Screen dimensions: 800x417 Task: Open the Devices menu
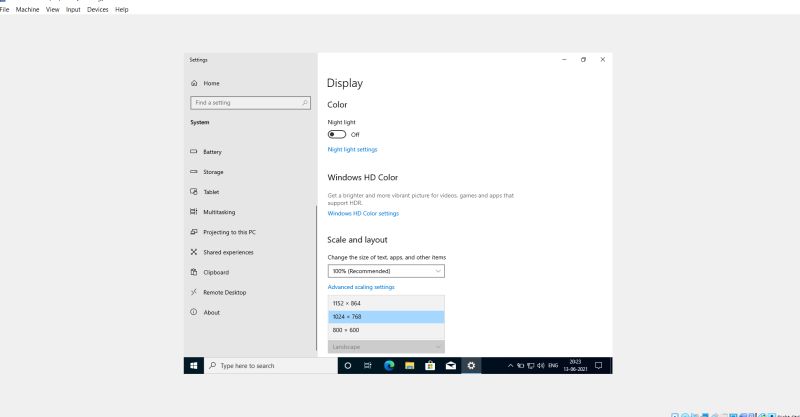[x=97, y=9]
